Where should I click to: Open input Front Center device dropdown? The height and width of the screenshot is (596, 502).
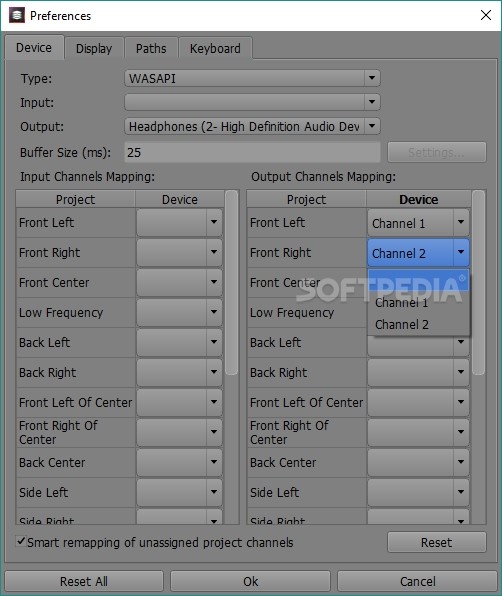[x=179, y=282]
